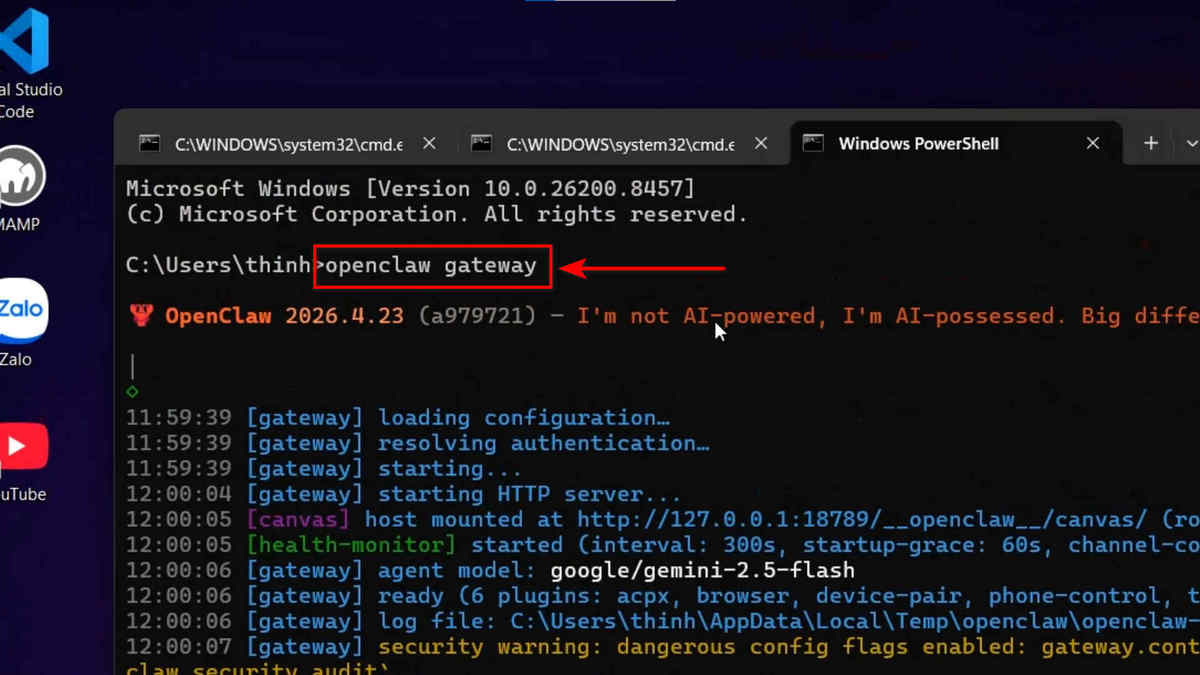Click the purple '[canvas]' log tag
The height and width of the screenshot is (675, 1200).
(x=298, y=519)
